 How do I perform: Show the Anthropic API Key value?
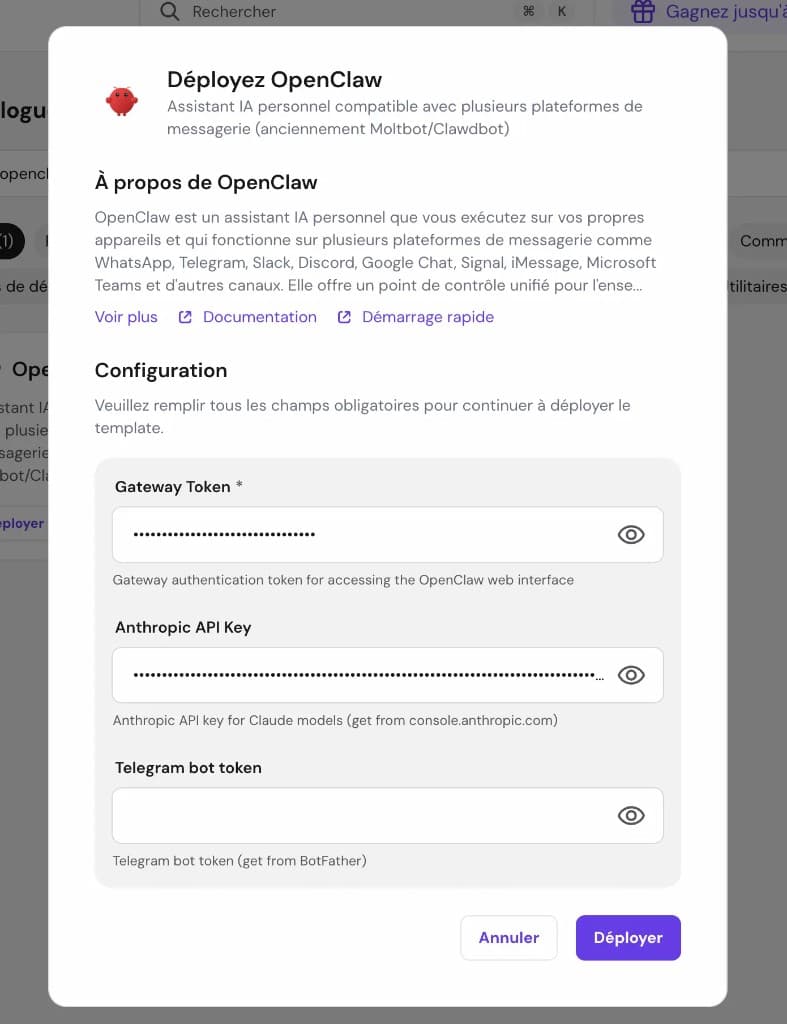(631, 675)
